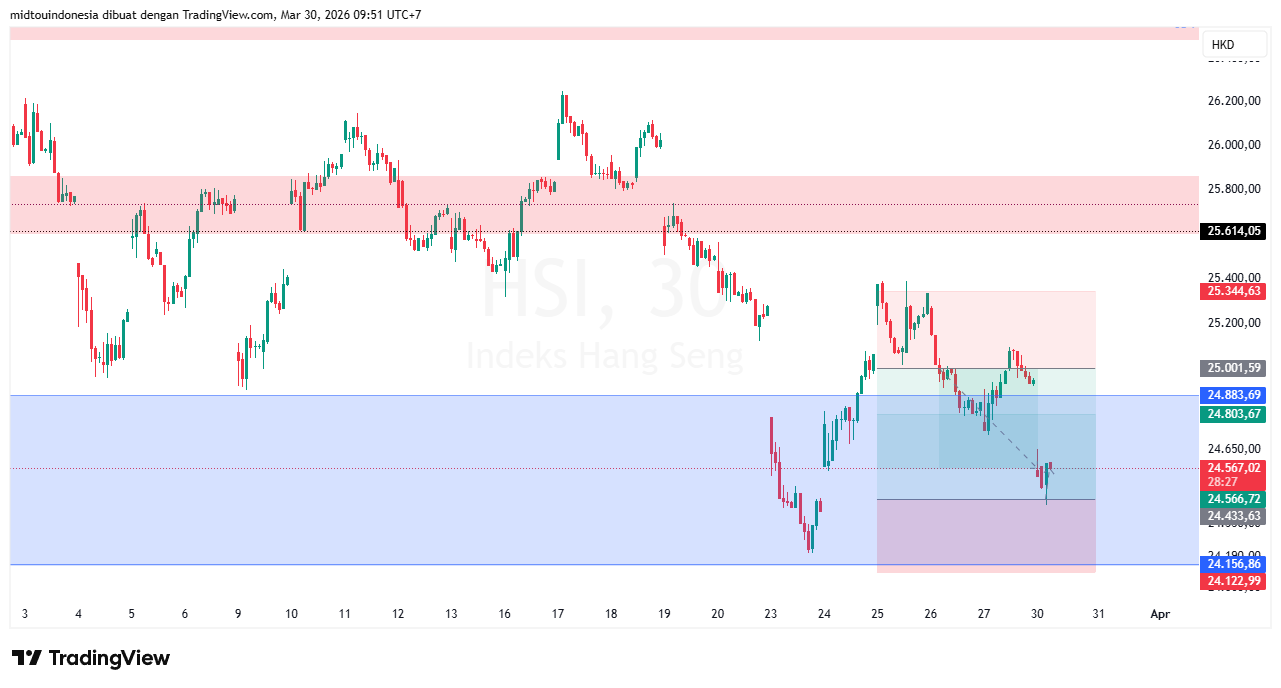
Task: Click the gray 24.433,63 level label
Action: 1232,516
